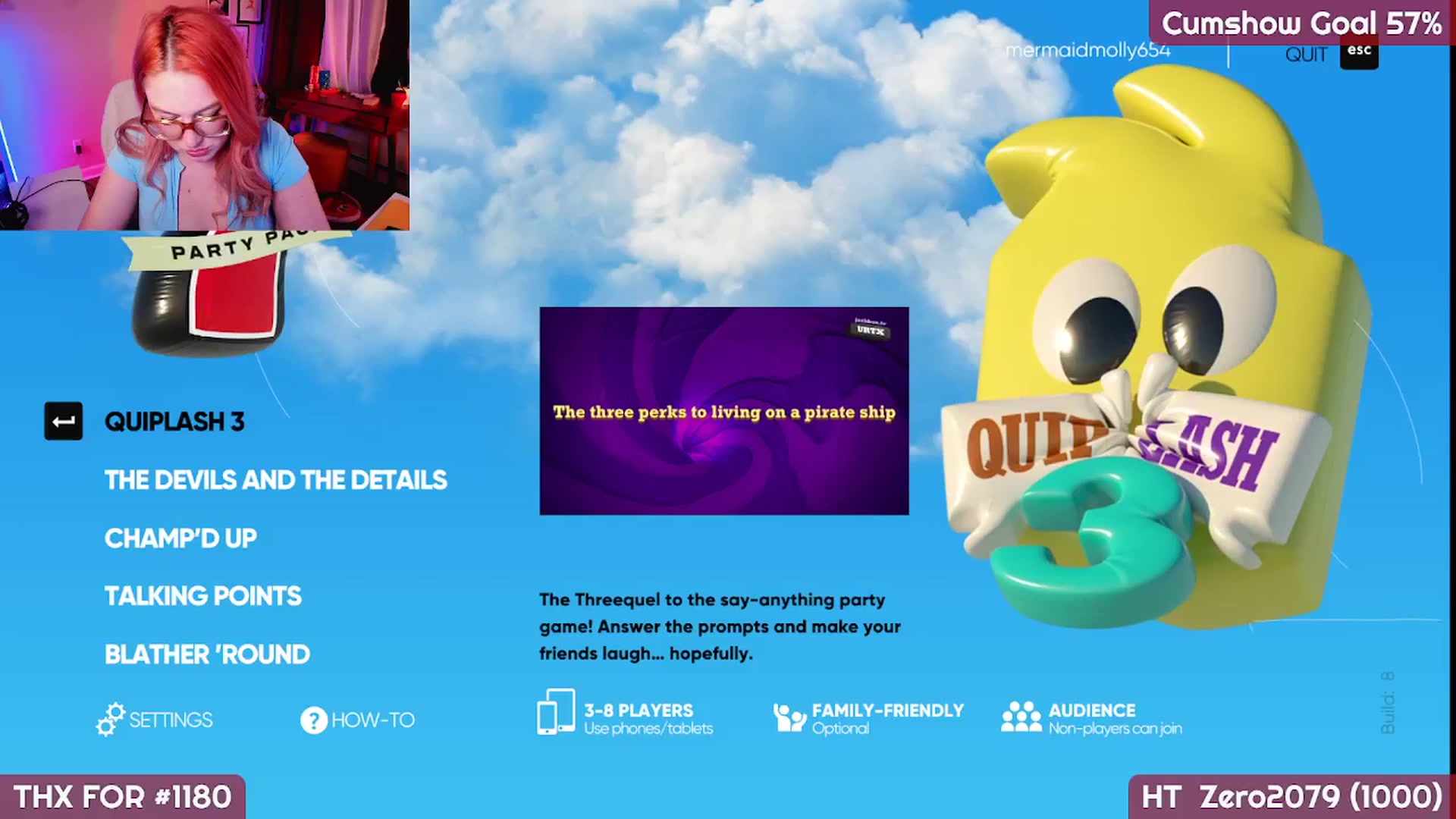The image size is (1456, 819).
Task: Pick the Blather 'Round game
Action: [207, 654]
